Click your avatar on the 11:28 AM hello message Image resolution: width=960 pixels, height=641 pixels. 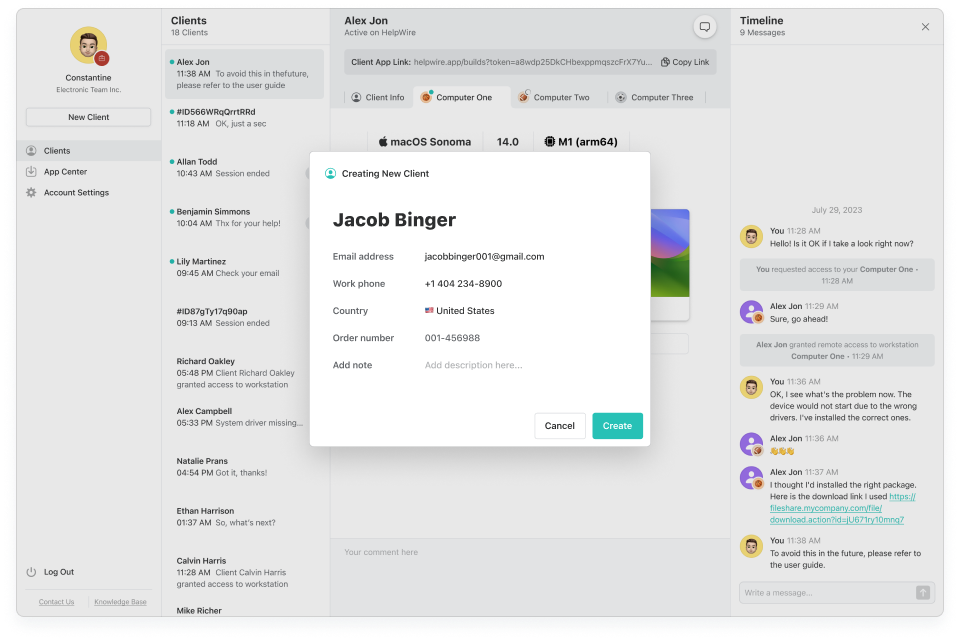tap(751, 237)
